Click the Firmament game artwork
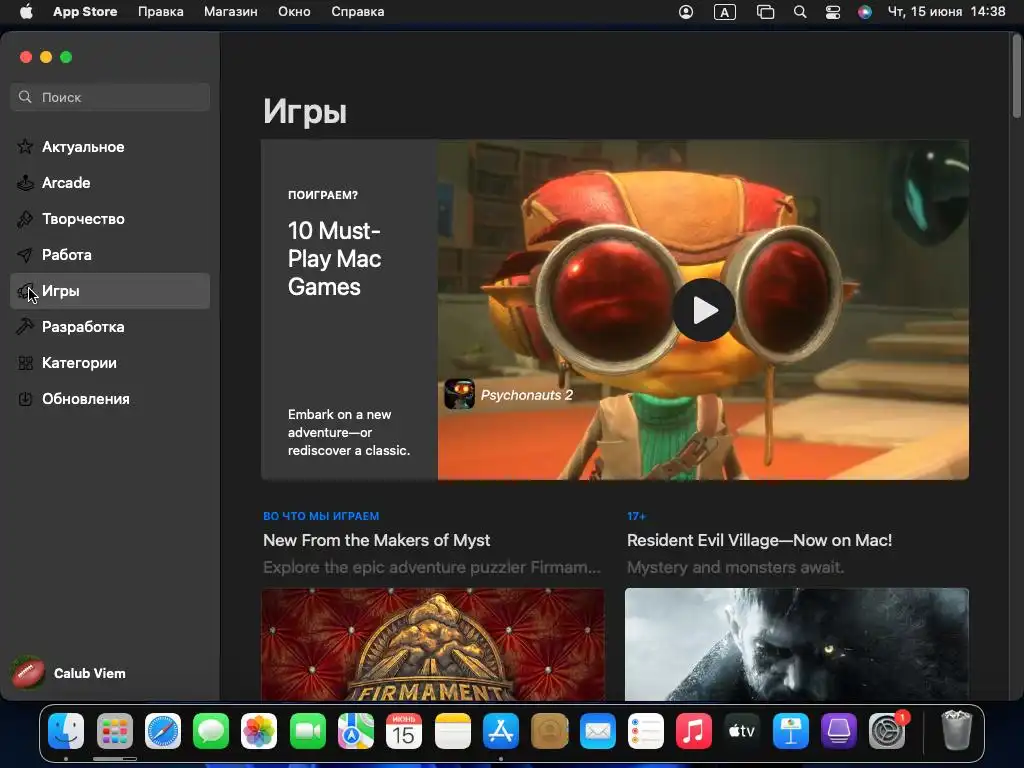Image resolution: width=1024 pixels, height=768 pixels. [433, 644]
